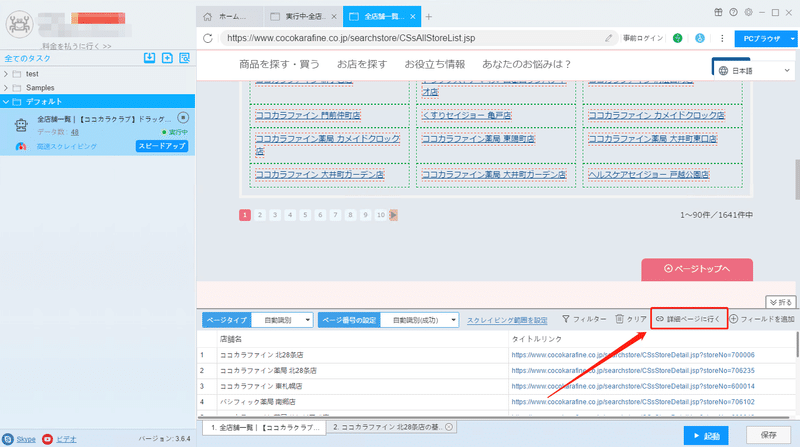Click the data count 48 link
Viewport: 800px width, 447px height.
point(75,132)
